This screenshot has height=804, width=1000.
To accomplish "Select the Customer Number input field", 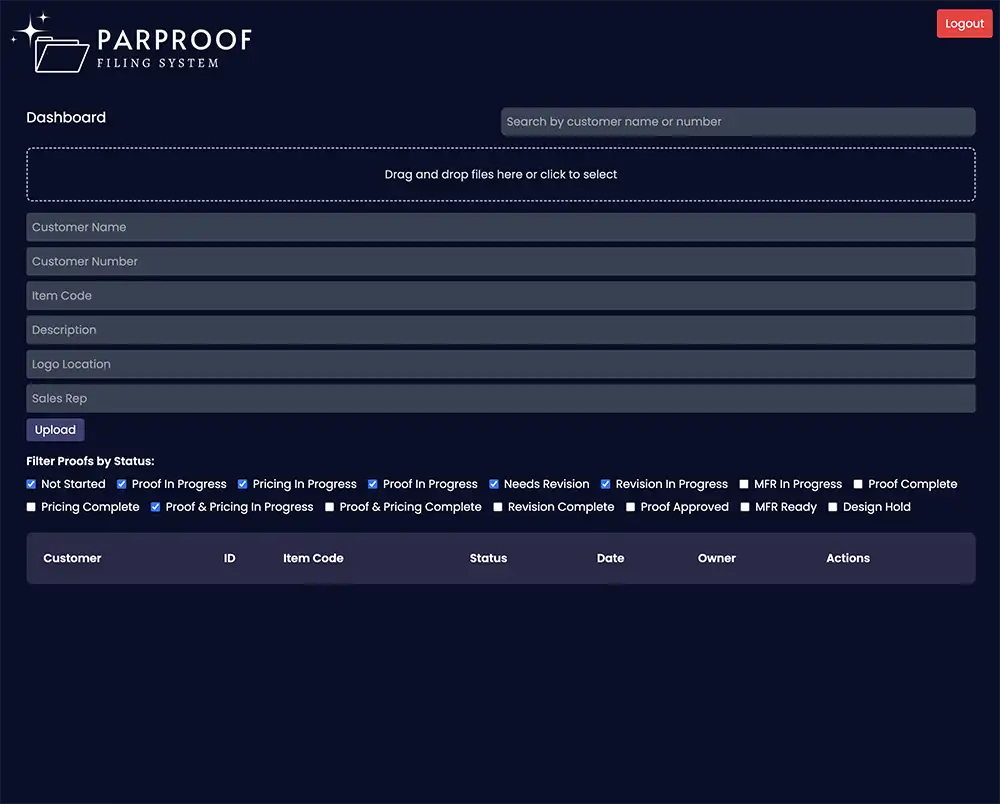I will click(x=500, y=262).
